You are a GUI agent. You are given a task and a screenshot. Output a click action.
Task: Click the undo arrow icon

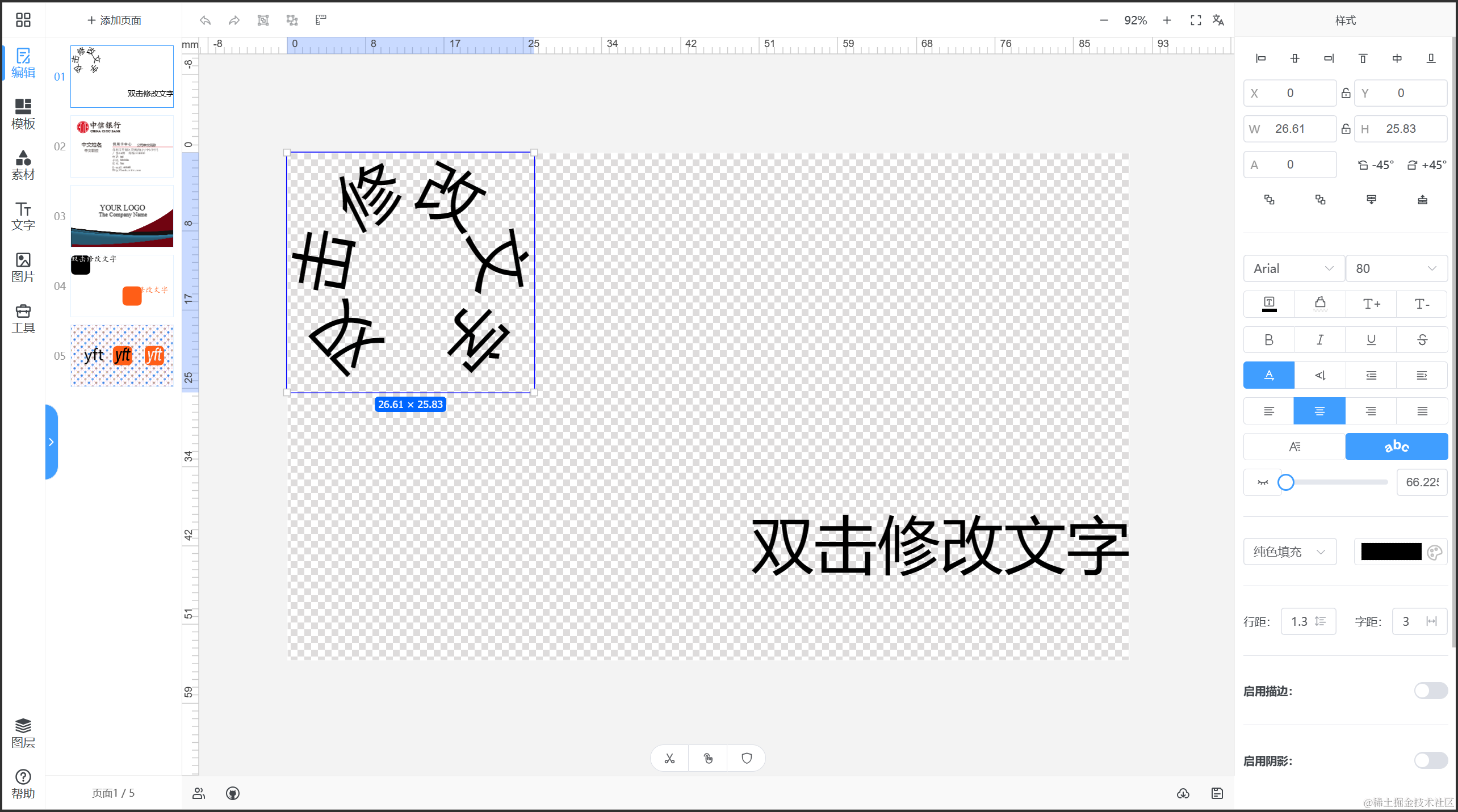coord(206,20)
